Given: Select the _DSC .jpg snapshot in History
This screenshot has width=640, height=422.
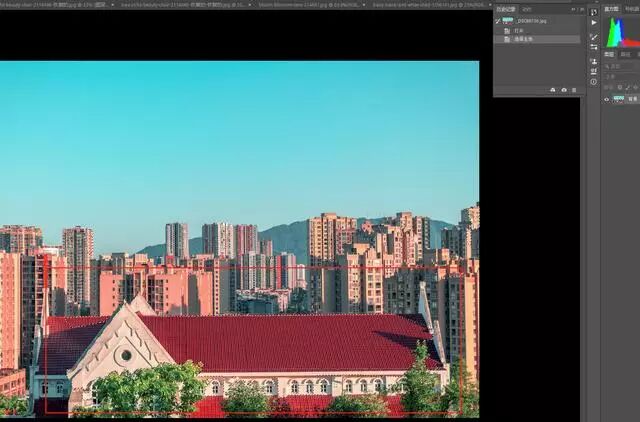Looking at the screenshot, I should point(537,21).
